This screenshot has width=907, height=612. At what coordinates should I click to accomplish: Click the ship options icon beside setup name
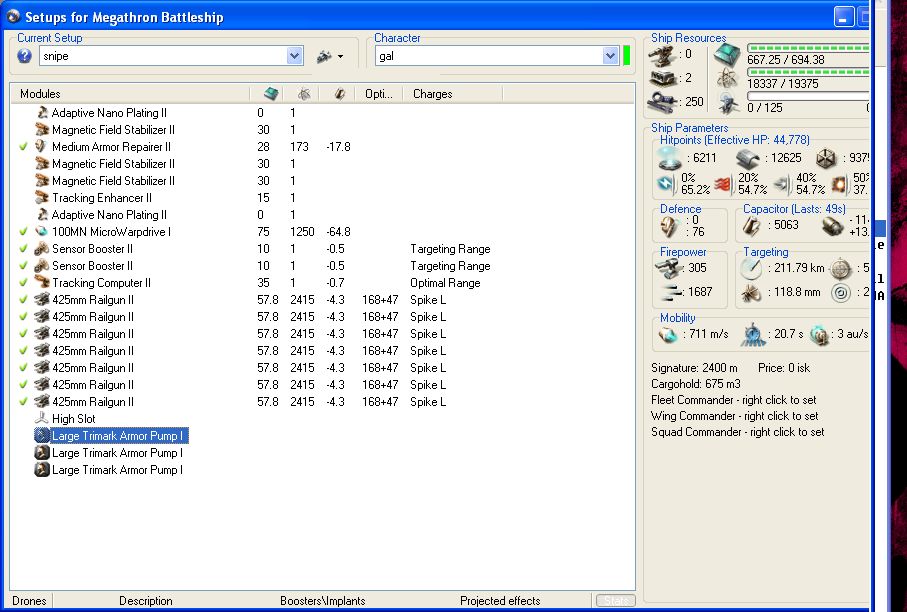[x=324, y=56]
